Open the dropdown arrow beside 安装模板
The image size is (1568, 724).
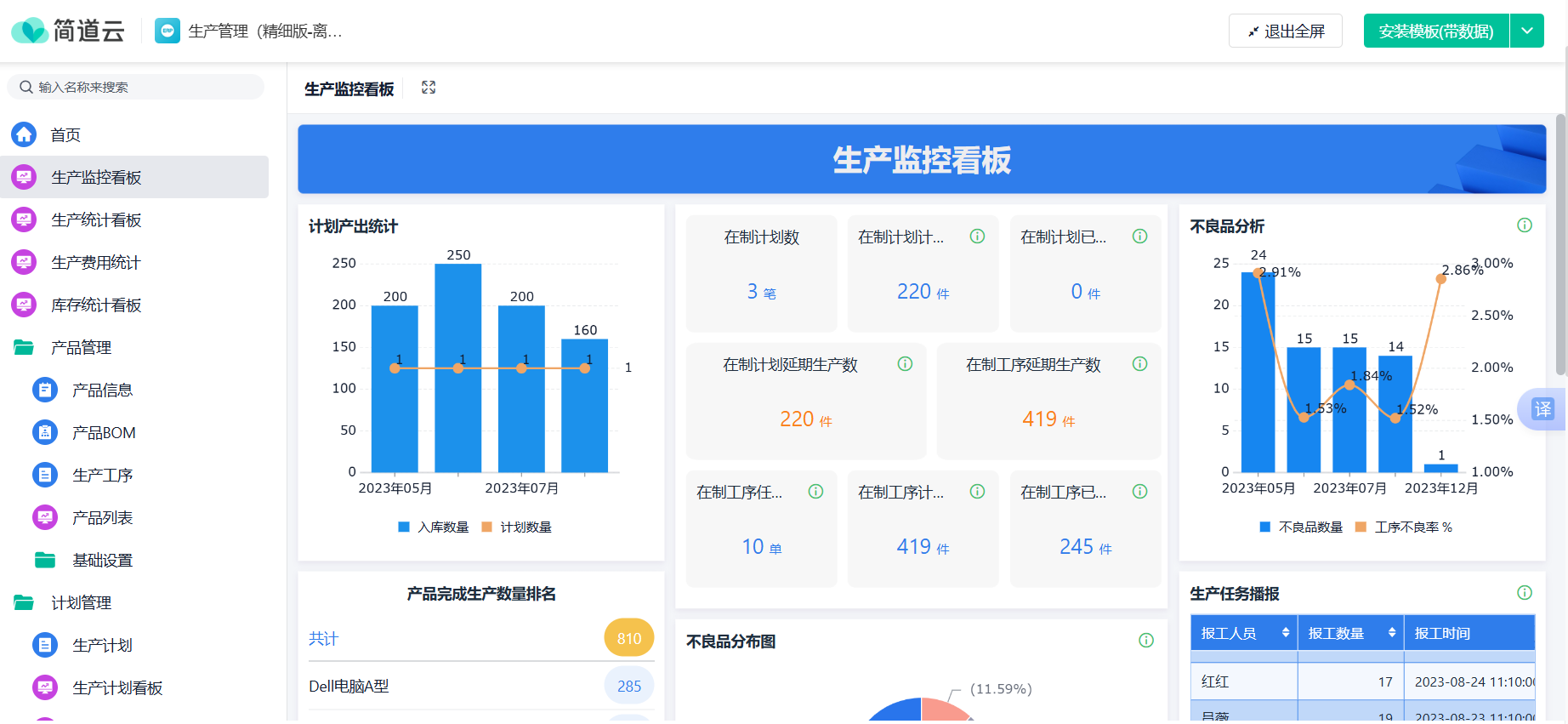[x=1527, y=31]
